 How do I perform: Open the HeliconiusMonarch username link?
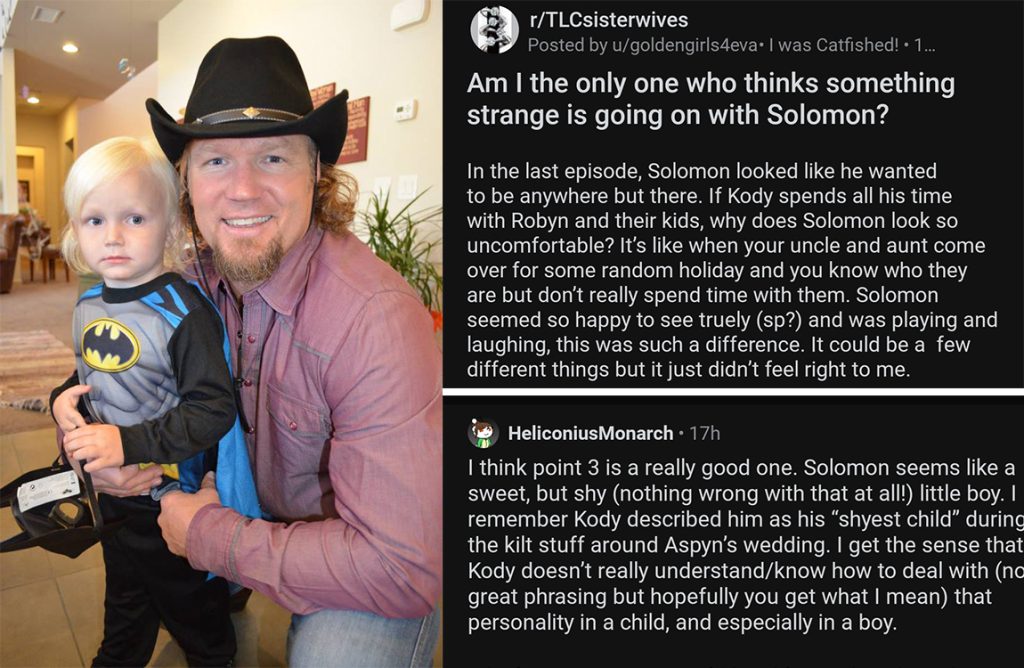[590, 433]
